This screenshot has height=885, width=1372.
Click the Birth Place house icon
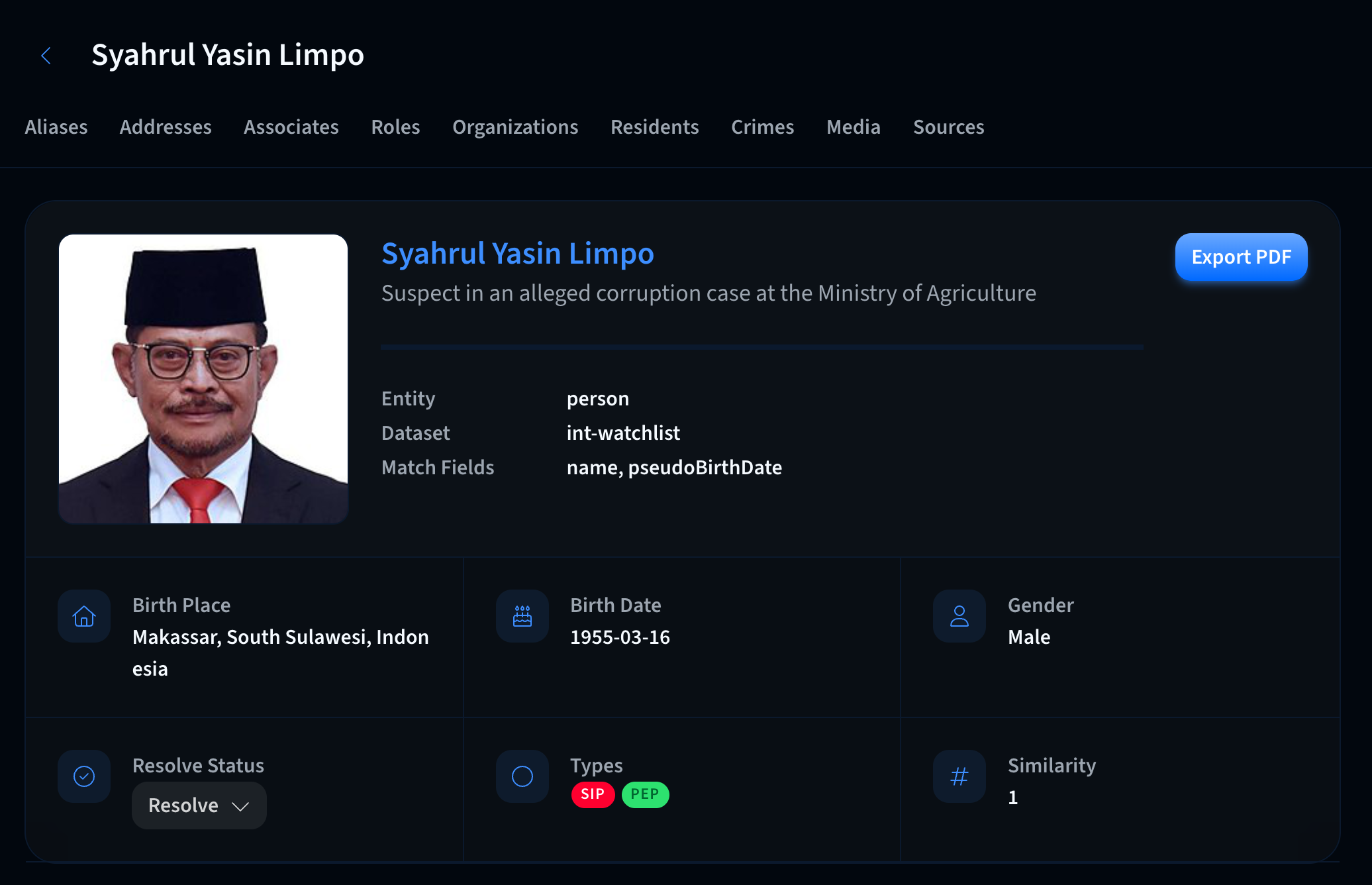(x=84, y=616)
